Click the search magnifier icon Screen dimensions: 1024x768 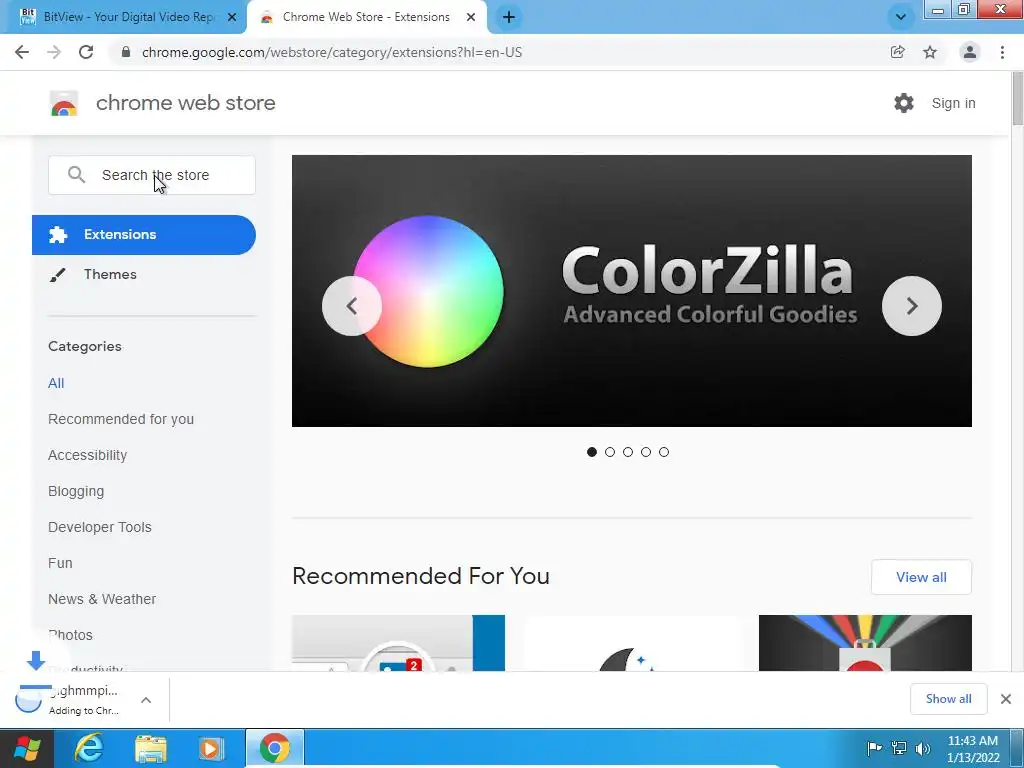pos(76,175)
